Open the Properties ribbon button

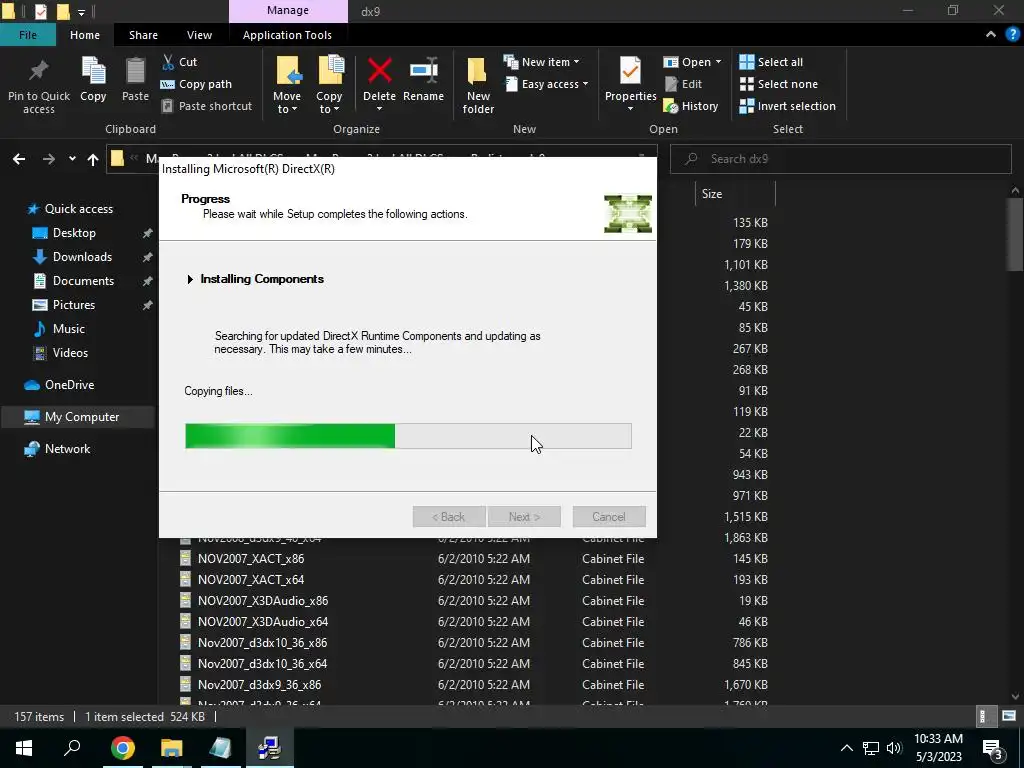(x=630, y=84)
